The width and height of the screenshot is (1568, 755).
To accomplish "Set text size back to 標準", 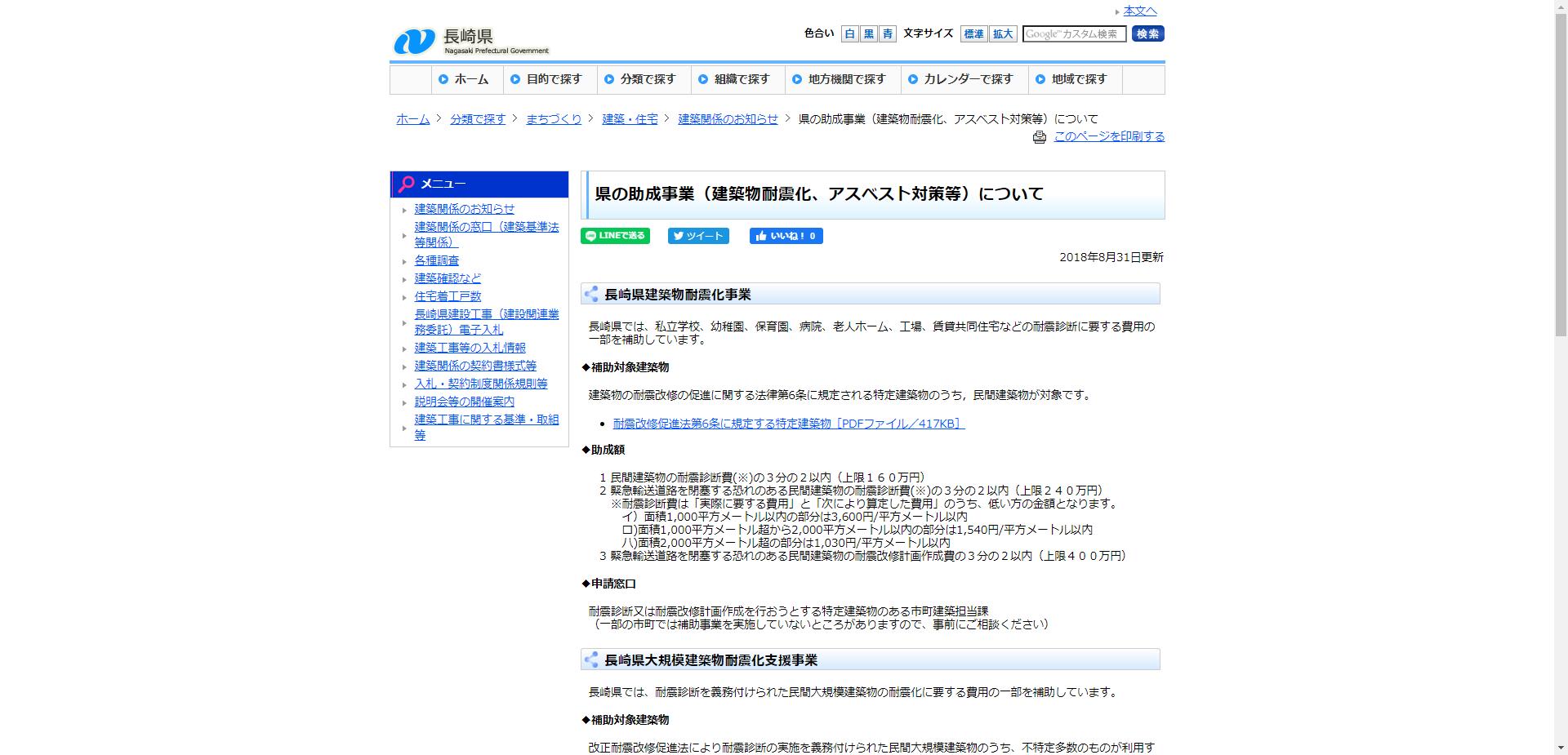I will tap(973, 33).
